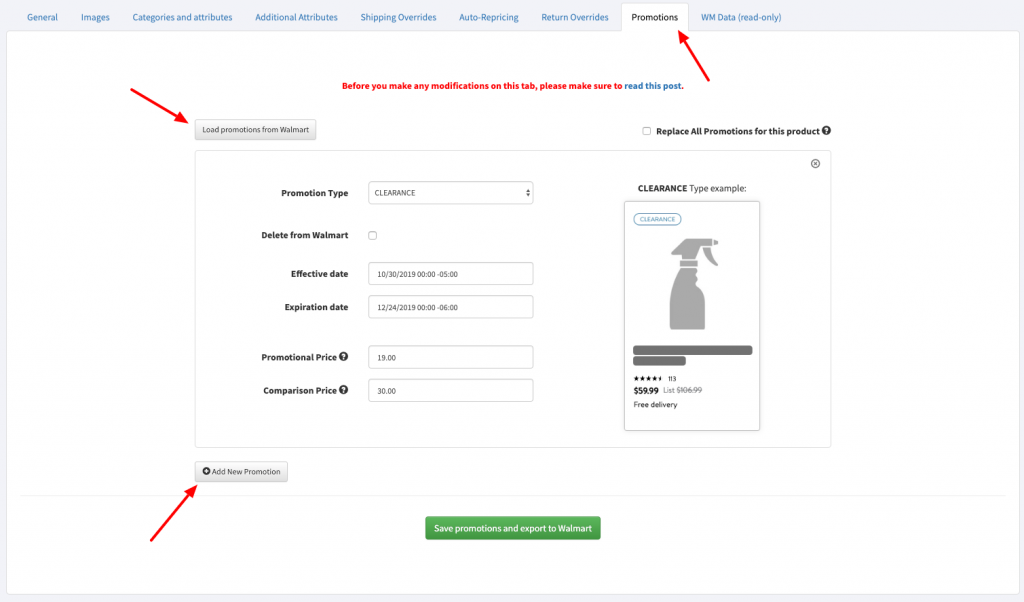This screenshot has width=1024, height=602.
Task: Open the Categories and attributes tab
Action: [182, 17]
